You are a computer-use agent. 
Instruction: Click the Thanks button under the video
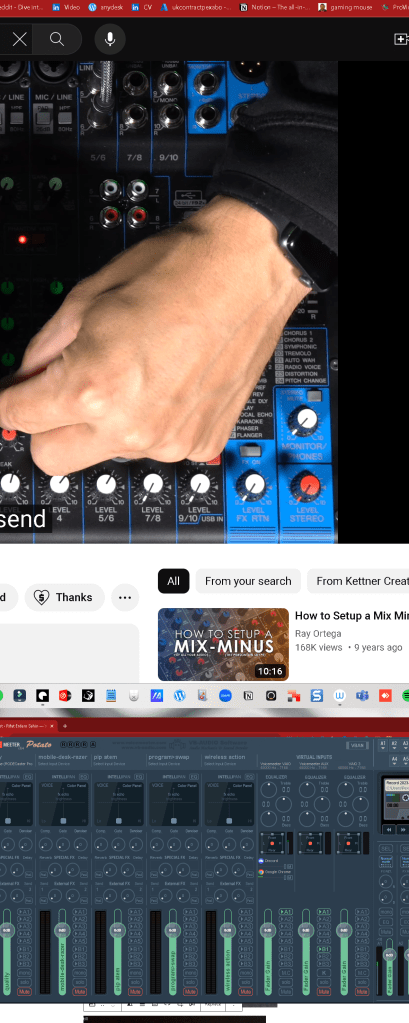[x=65, y=597]
